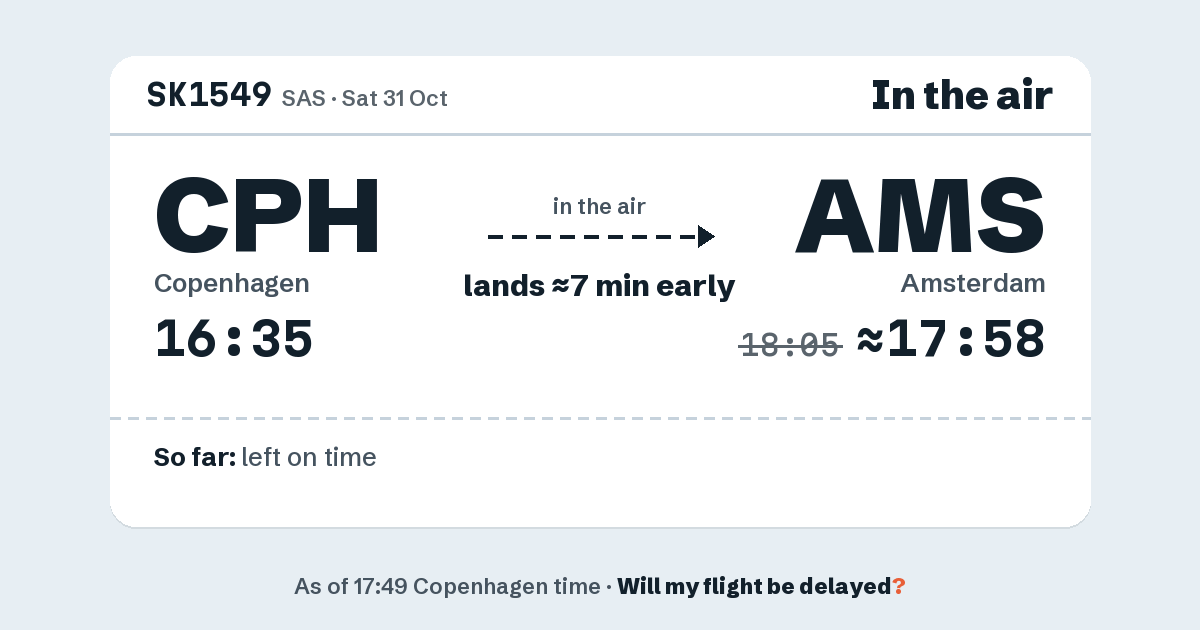Click the dashed divider line in card
This screenshot has height=630, width=1200.
600,418
